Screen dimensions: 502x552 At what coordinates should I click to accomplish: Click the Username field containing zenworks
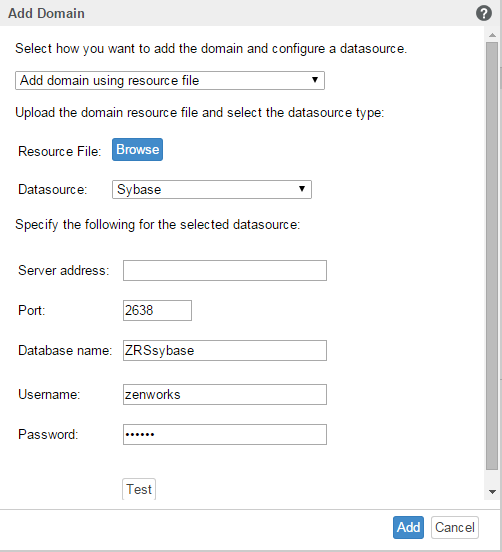pyautogui.click(x=225, y=394)
